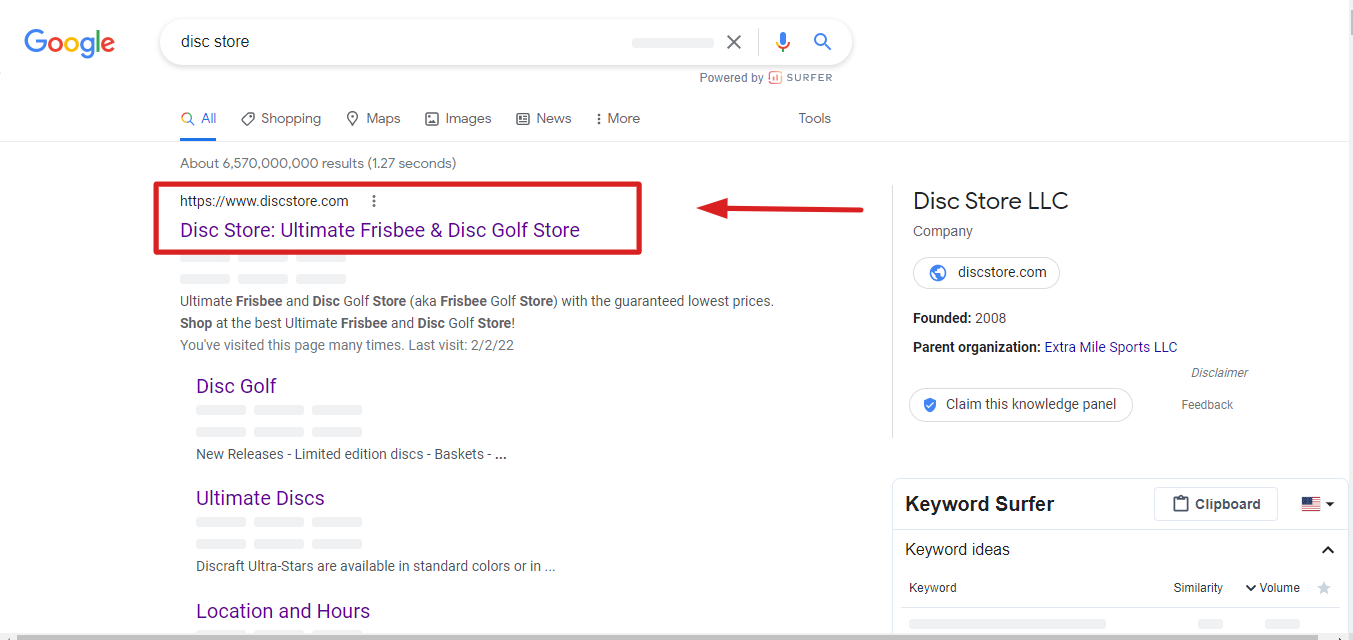Click the https://www.discstore.com URL text
The width and height of the screenshot is (1353, 640).
(264, 201)
